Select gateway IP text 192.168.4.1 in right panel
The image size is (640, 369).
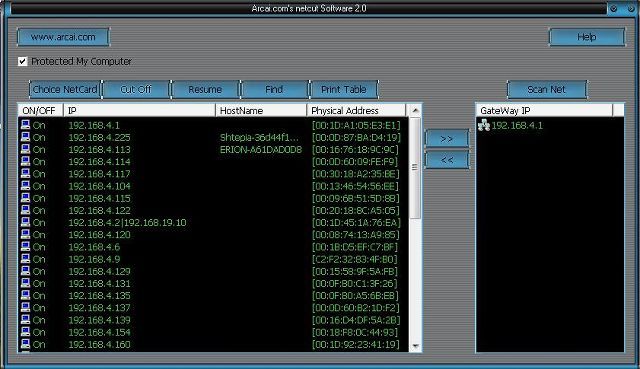517,125
